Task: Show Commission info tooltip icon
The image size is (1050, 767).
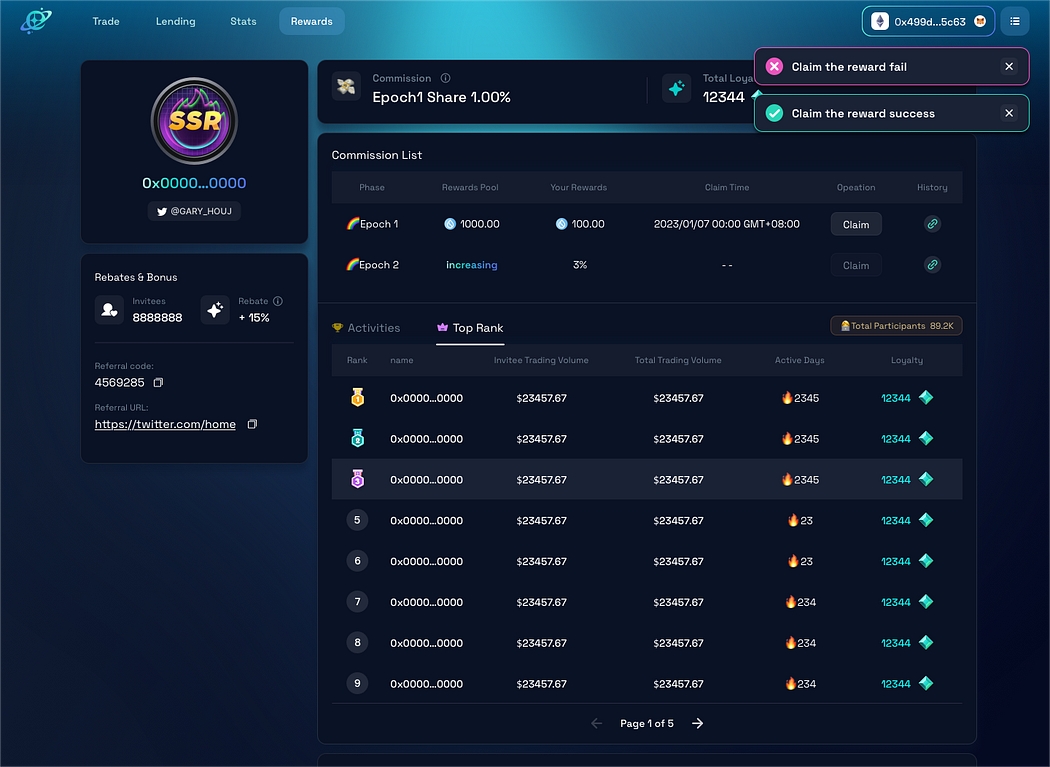Action: [x=445, y=78]
